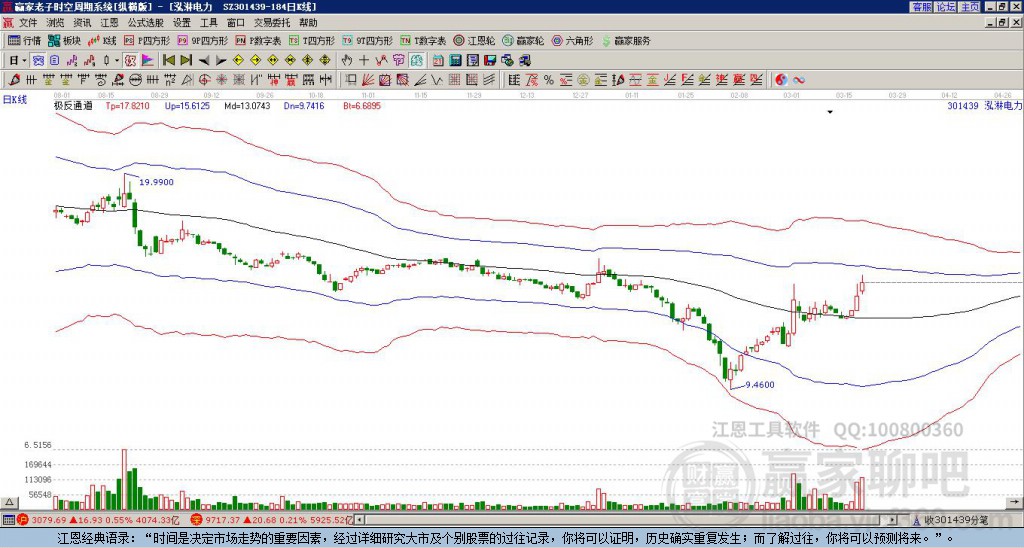This screenshot has width=1024, height=548.
Task: Open the 行情 market quotes view
Action: (x=24, y=40)
